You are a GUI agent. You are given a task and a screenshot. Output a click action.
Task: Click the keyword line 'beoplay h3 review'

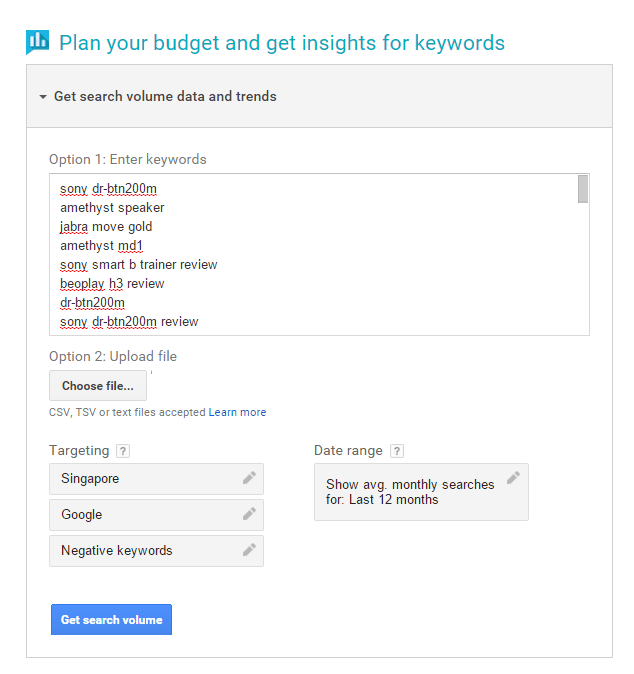[x=112, y=284]
